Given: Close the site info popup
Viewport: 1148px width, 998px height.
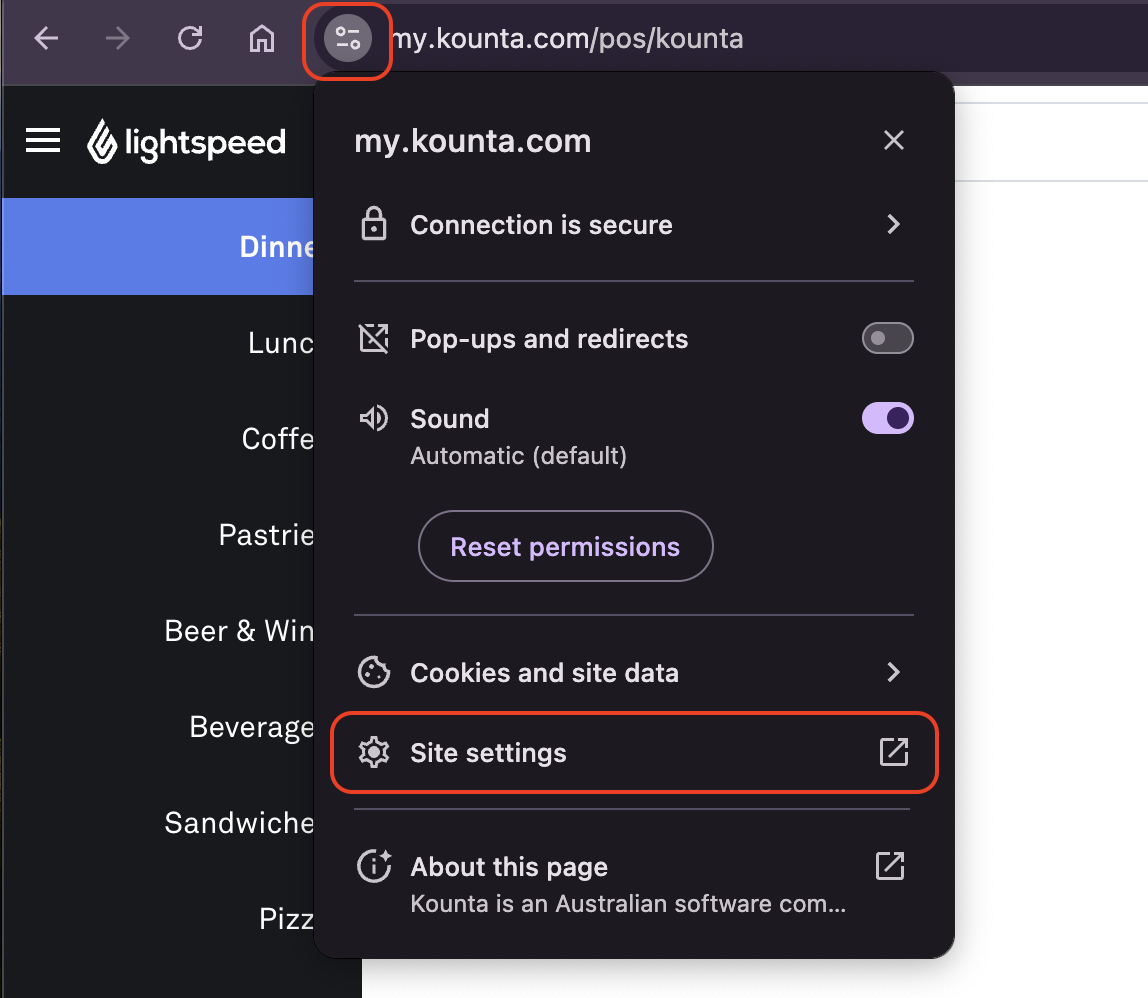Looking at the screenshot, I should [893, 140].
